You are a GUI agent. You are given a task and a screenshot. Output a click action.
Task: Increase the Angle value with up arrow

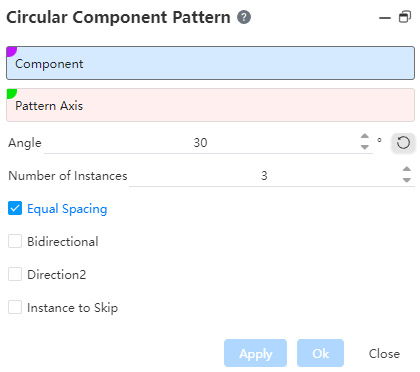(x=365, y=136)
